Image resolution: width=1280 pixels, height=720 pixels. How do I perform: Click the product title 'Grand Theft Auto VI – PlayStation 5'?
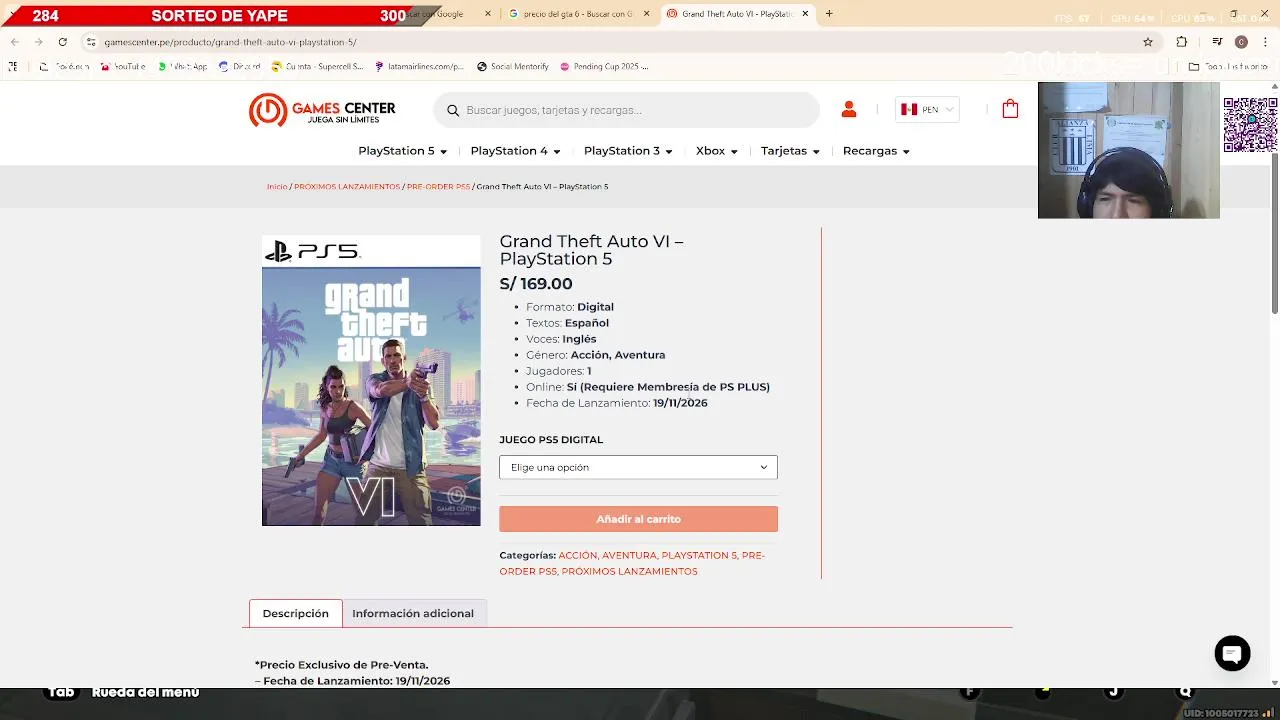pyautogui.click(x=592, y=250)
